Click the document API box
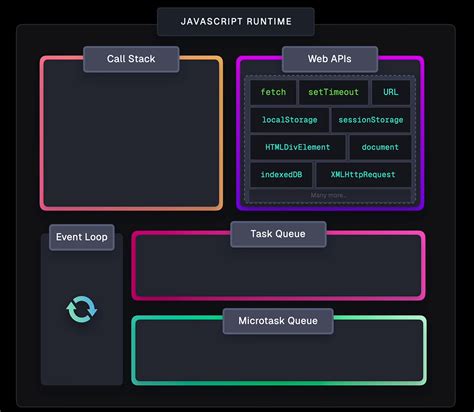Viewport: 474px width, 412px height. [x=380, y=147]
